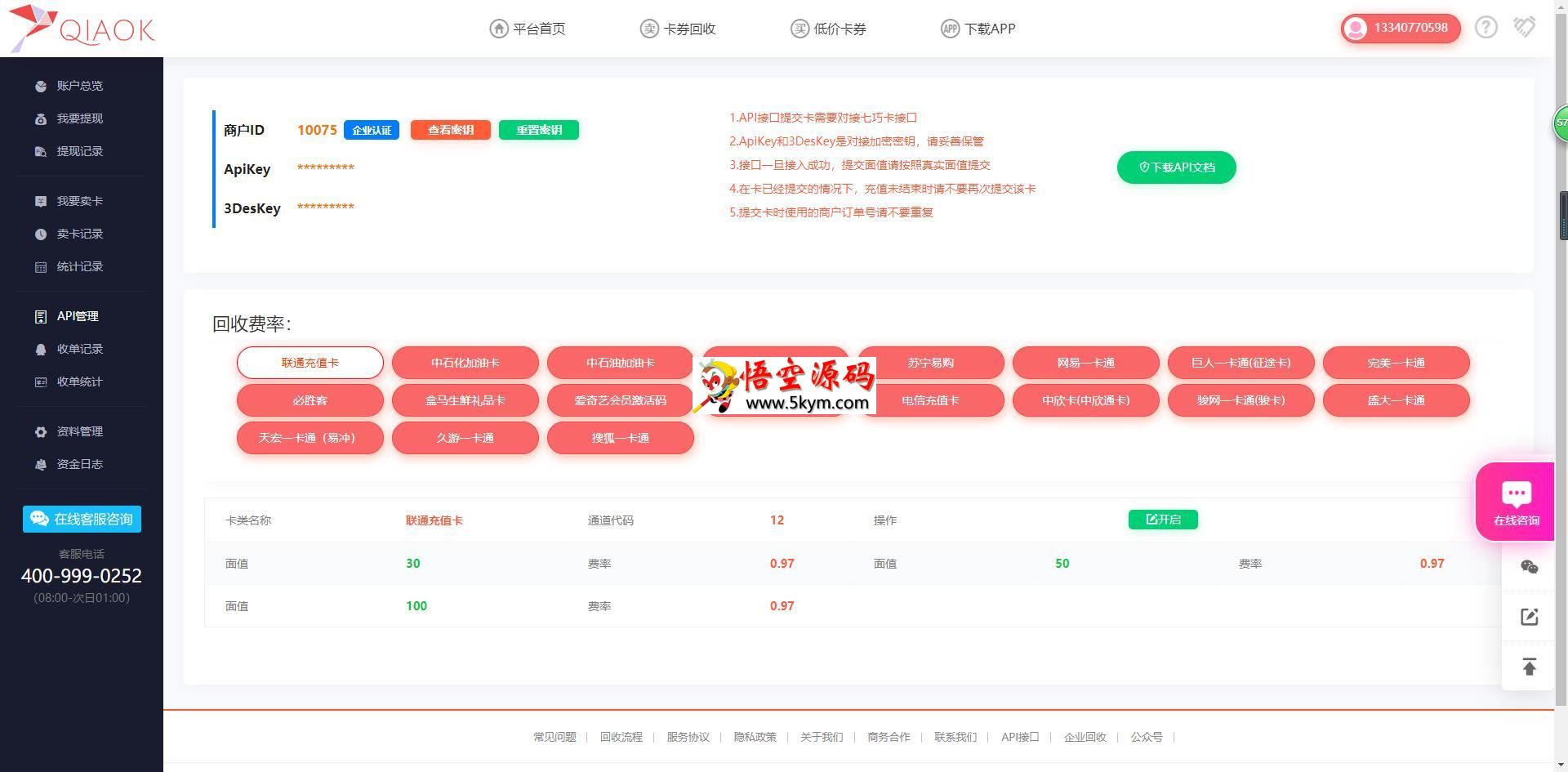This screenshot has height=772, width=1568.
Task: Click the 资金日志 sidebar icon
Action: point(41,464)
